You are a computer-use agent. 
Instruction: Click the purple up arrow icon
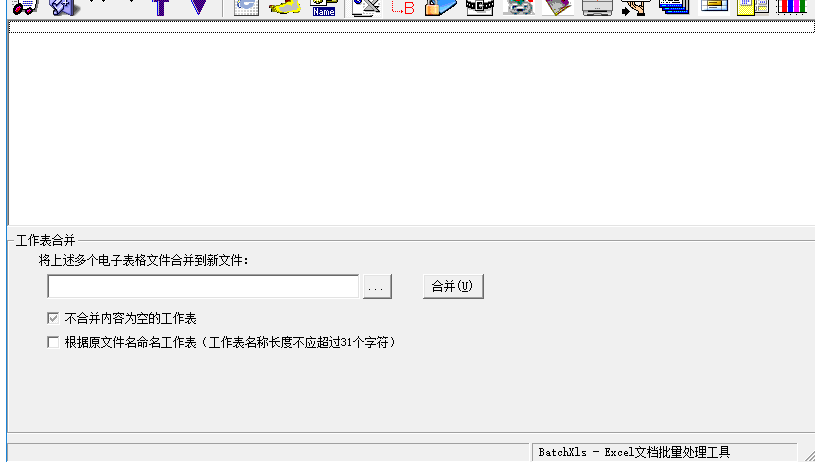click(161, 7)
